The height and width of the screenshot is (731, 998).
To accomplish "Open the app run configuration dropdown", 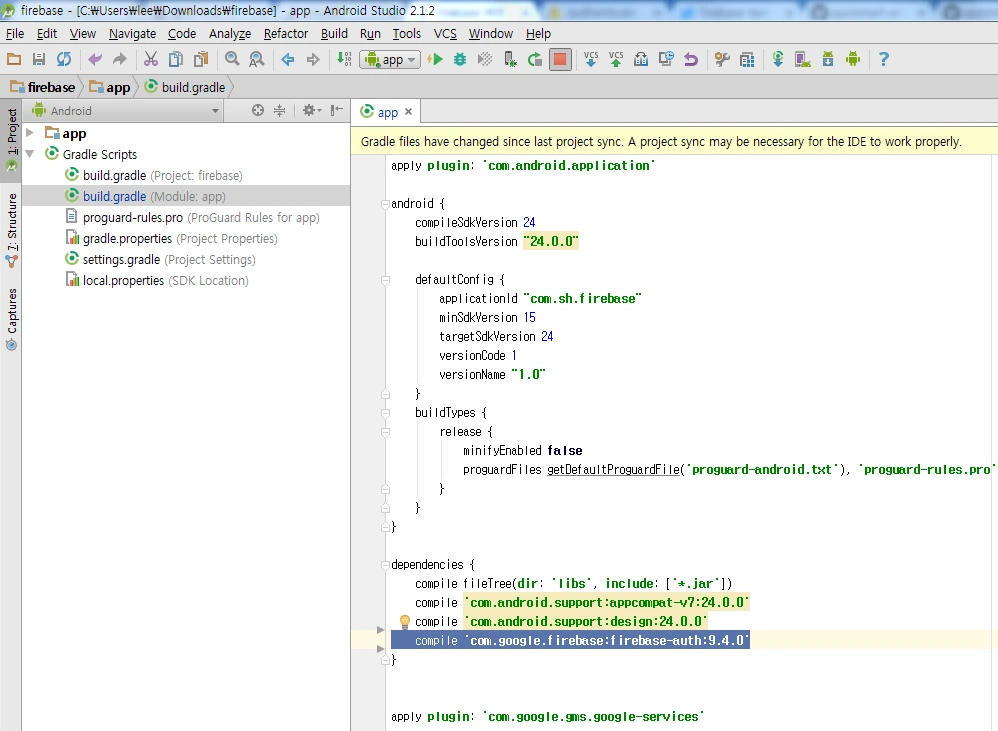I will point(389,60).
